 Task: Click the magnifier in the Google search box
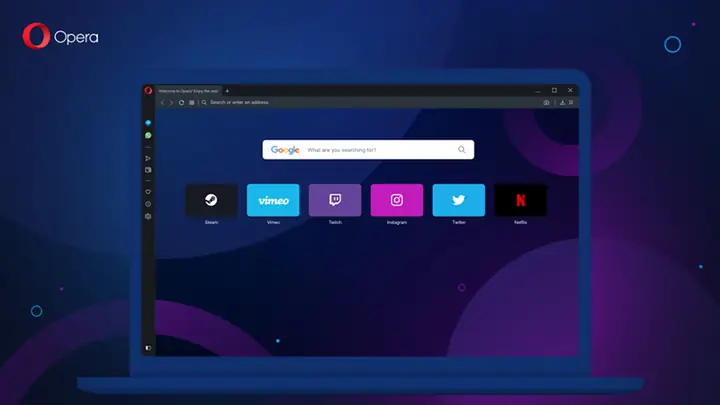pos(461,150)
